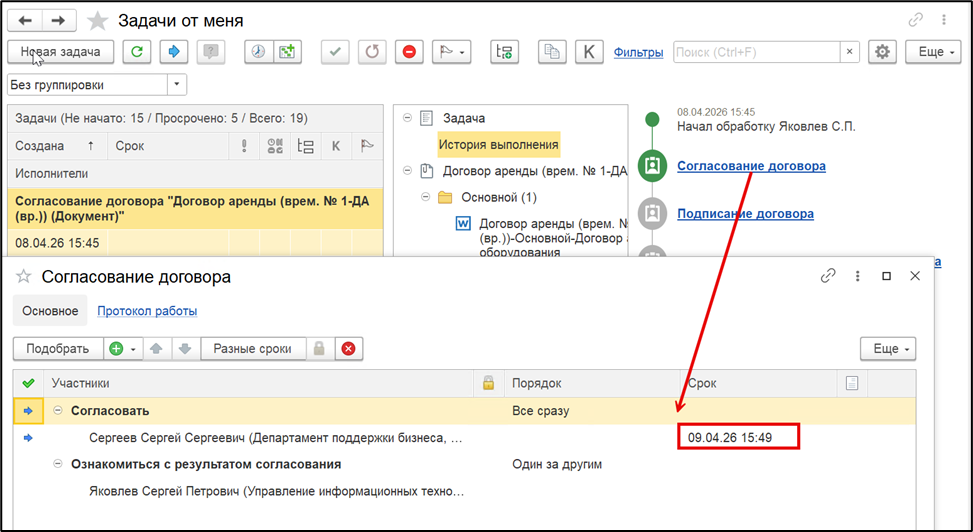Refresh the task list with green arrow icon

click(x=137, y=52)
